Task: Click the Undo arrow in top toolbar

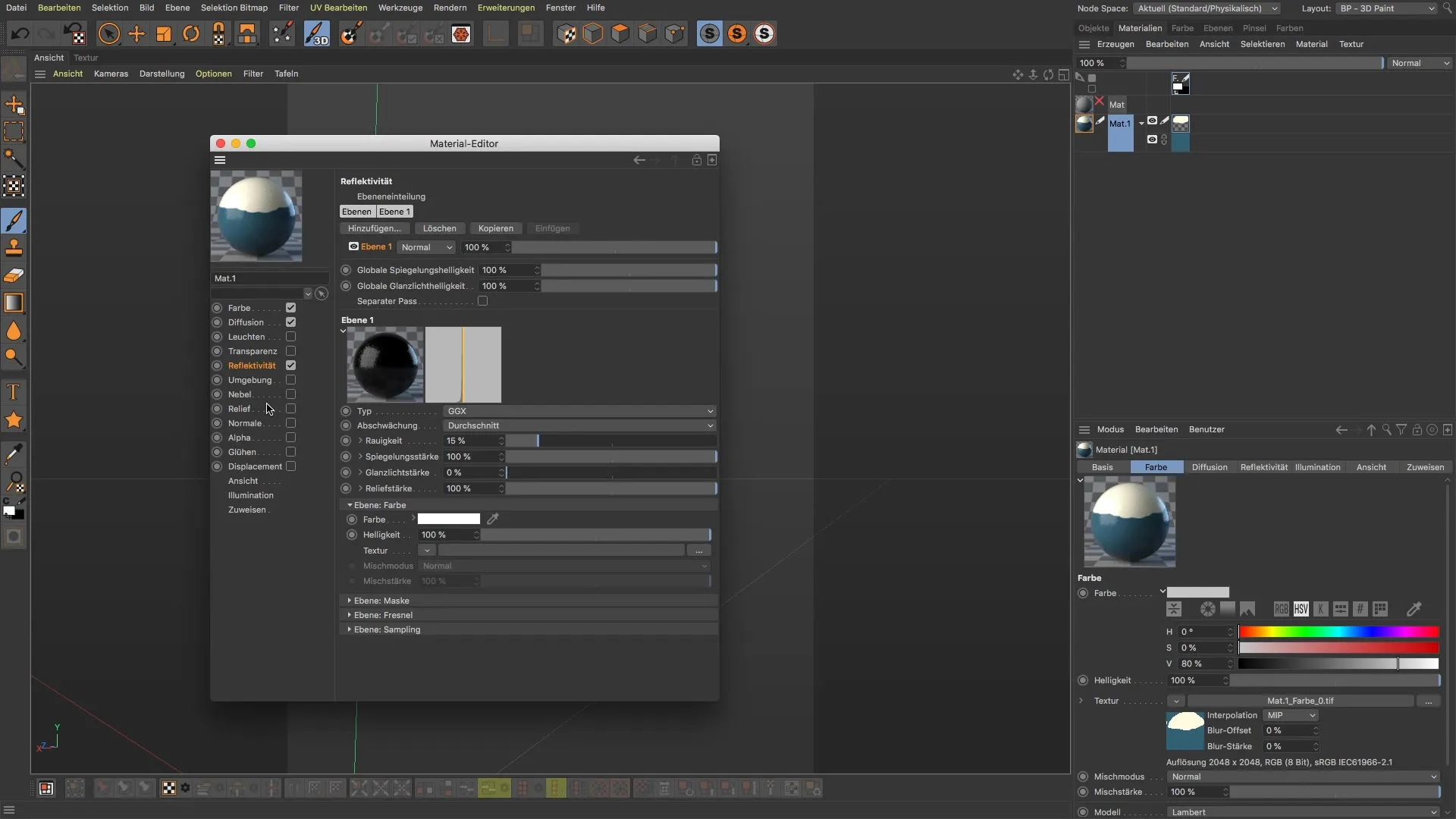Action: tap(20, 34)
